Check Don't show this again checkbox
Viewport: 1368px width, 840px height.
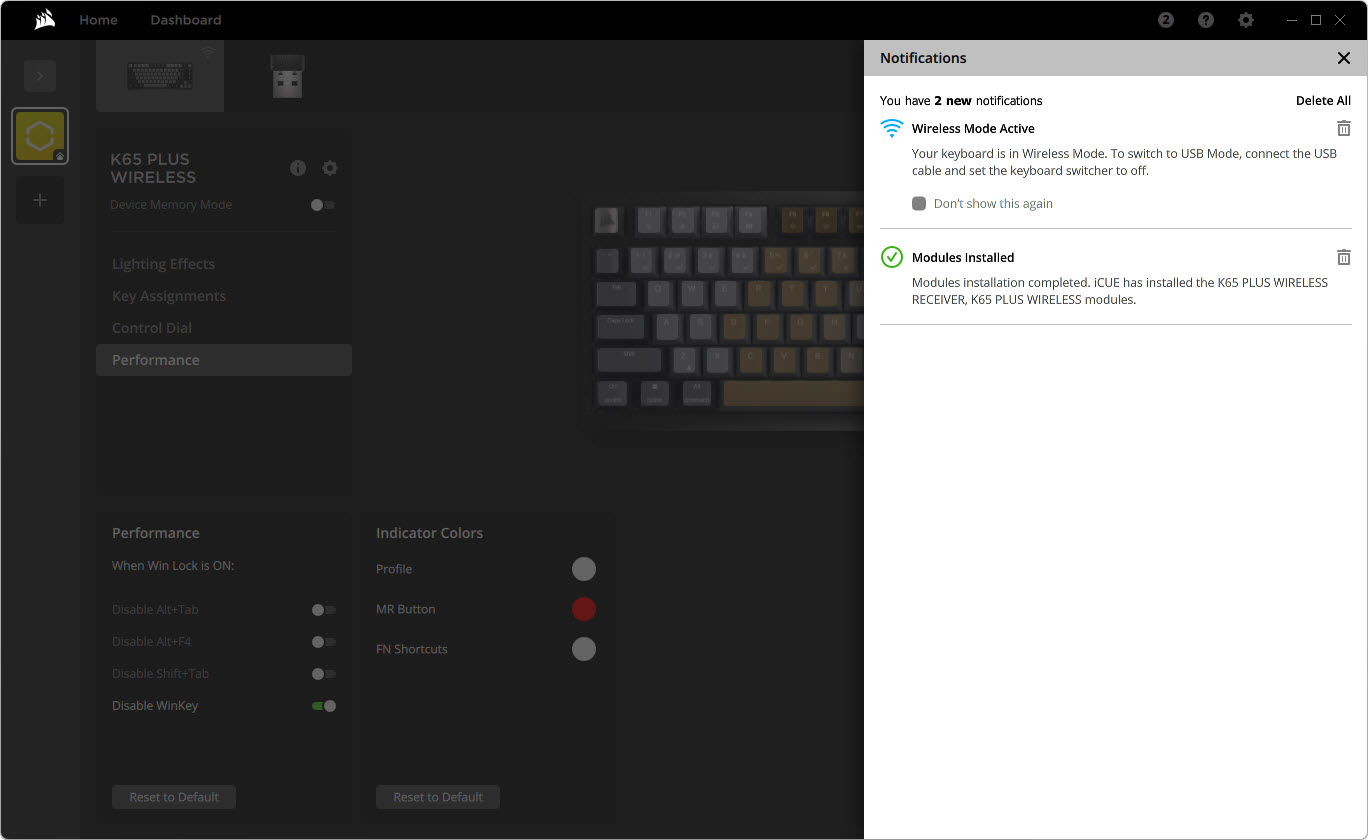click(919, 204)
